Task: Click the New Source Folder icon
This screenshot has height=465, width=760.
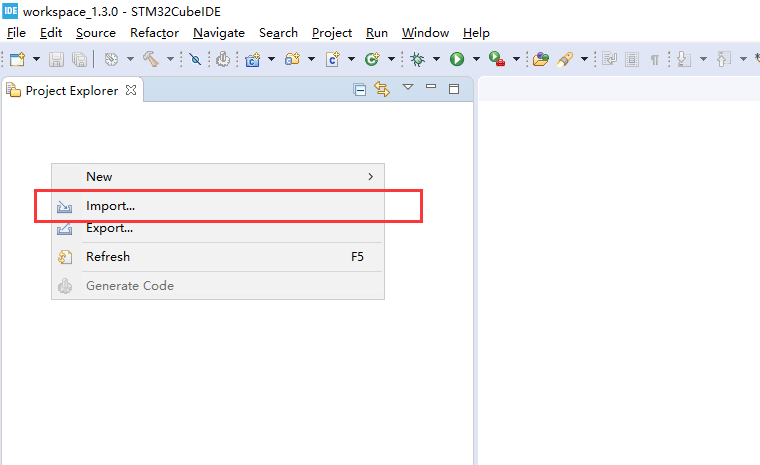Action: pyautogui.click(x=292, y=59)
